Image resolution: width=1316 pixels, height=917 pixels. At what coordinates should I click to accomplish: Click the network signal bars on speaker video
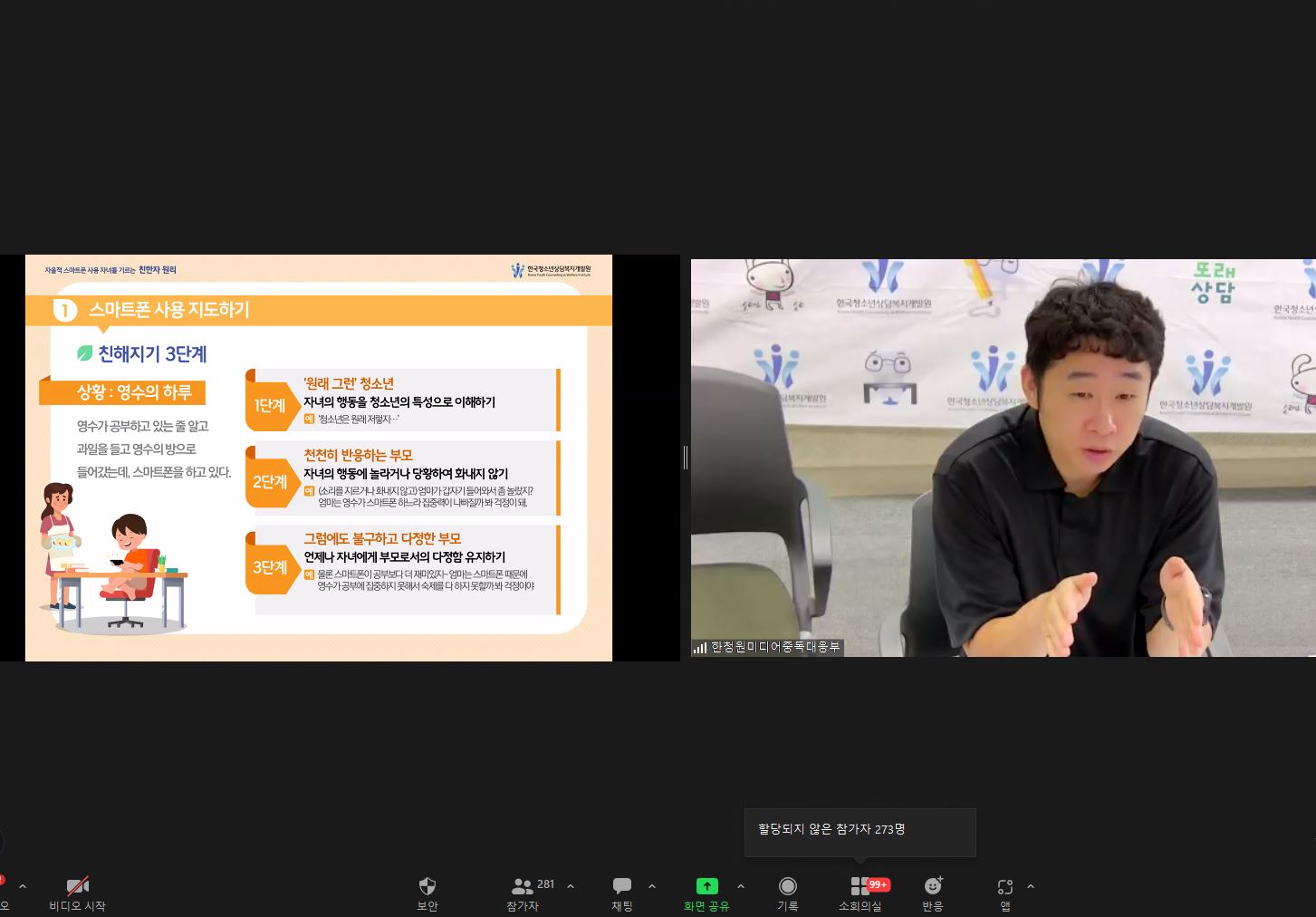tap(699, 647)
